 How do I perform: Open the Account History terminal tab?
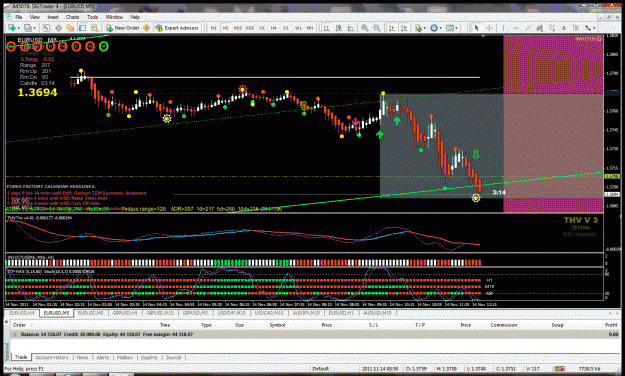click(x=52, y=358)
